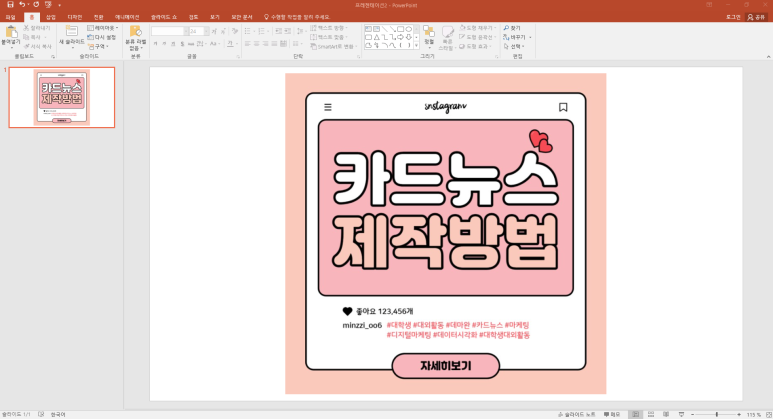Click 다시 설정 (Reset) slide button
773x419 pixels.
coord(102,37)
